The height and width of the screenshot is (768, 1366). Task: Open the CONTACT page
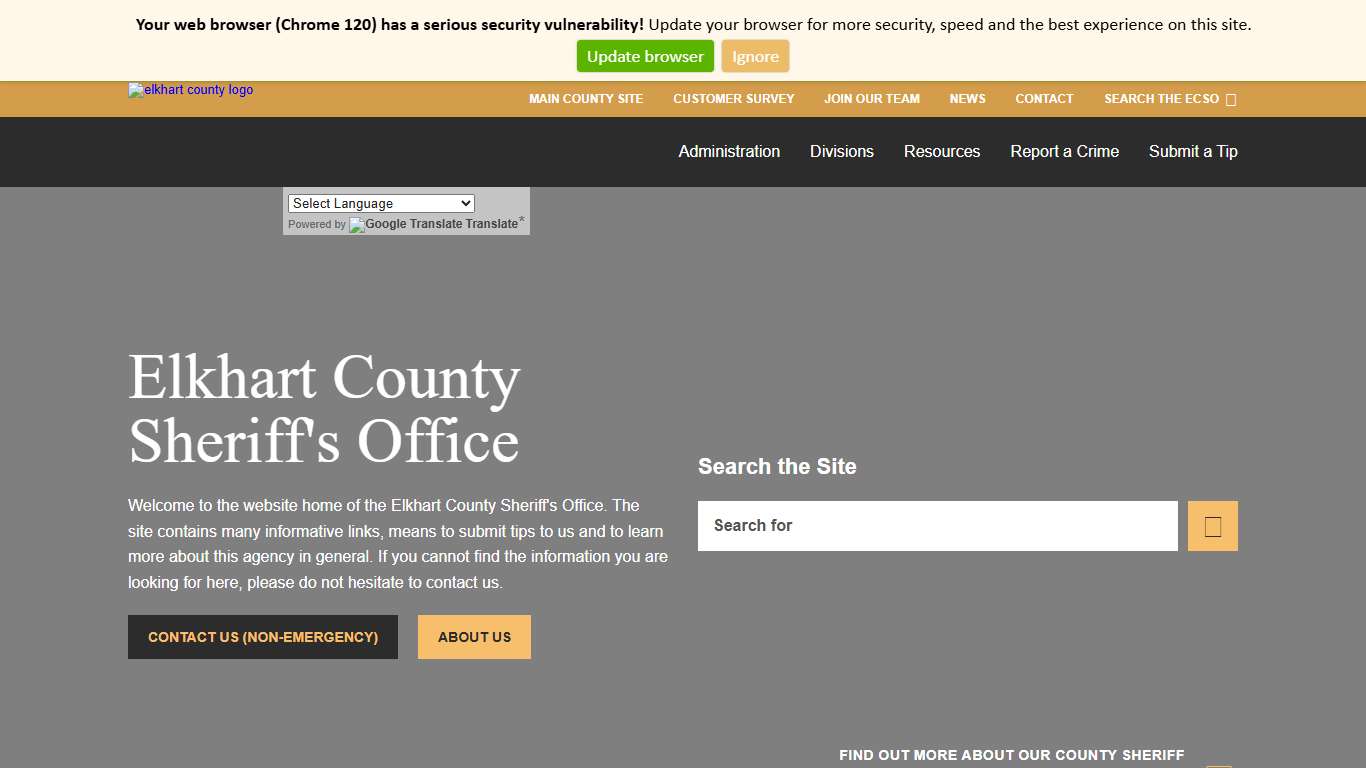pos(1044,99)
